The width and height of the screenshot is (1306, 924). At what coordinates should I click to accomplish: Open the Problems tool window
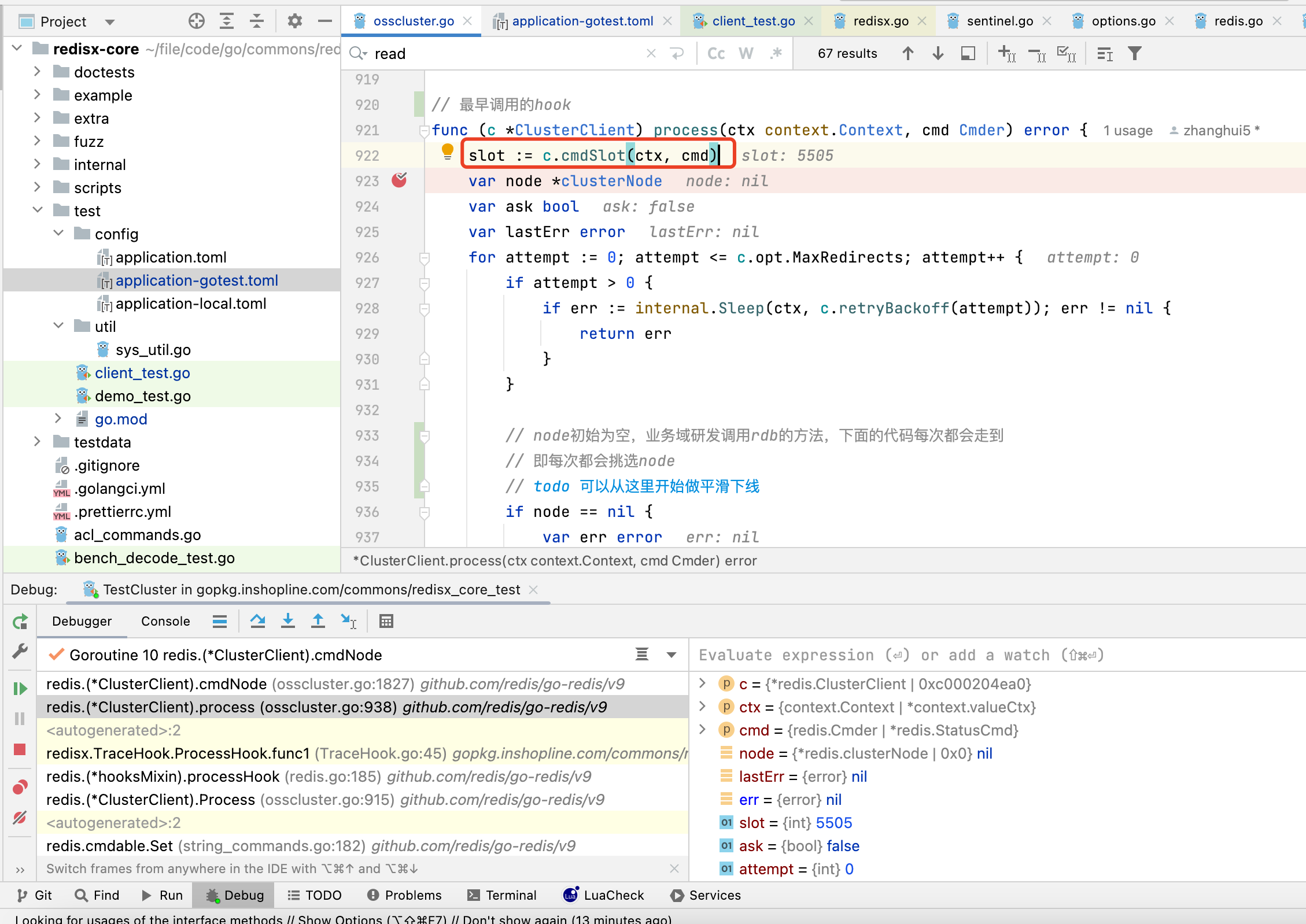tap(404, 895)
